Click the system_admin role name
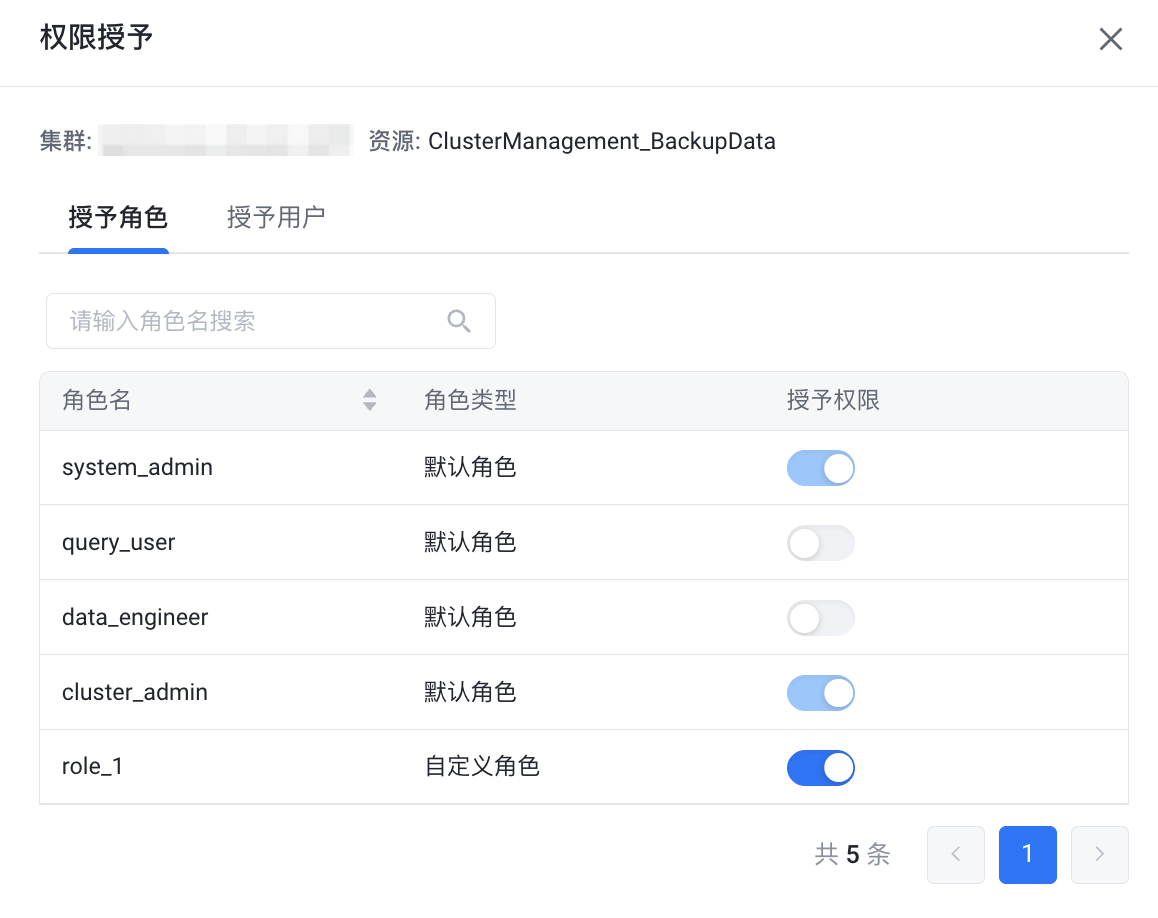1158x918 pixels. (137, 467)
